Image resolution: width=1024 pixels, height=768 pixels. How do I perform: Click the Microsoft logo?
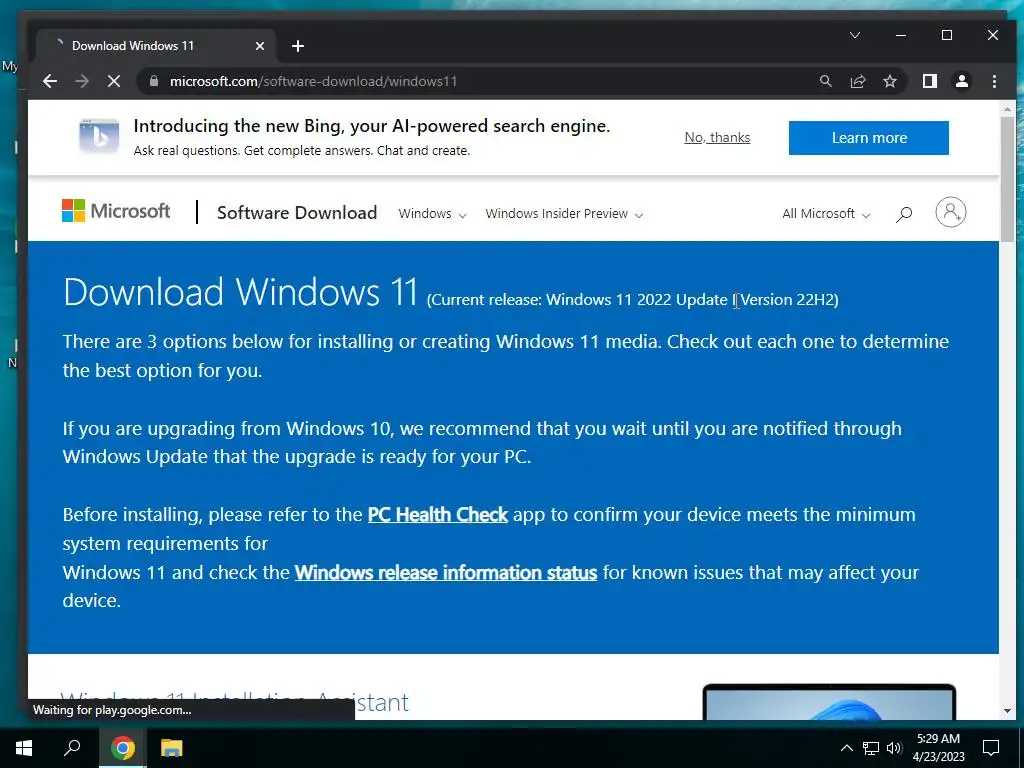pyautogui.click(x=116, y=211)
